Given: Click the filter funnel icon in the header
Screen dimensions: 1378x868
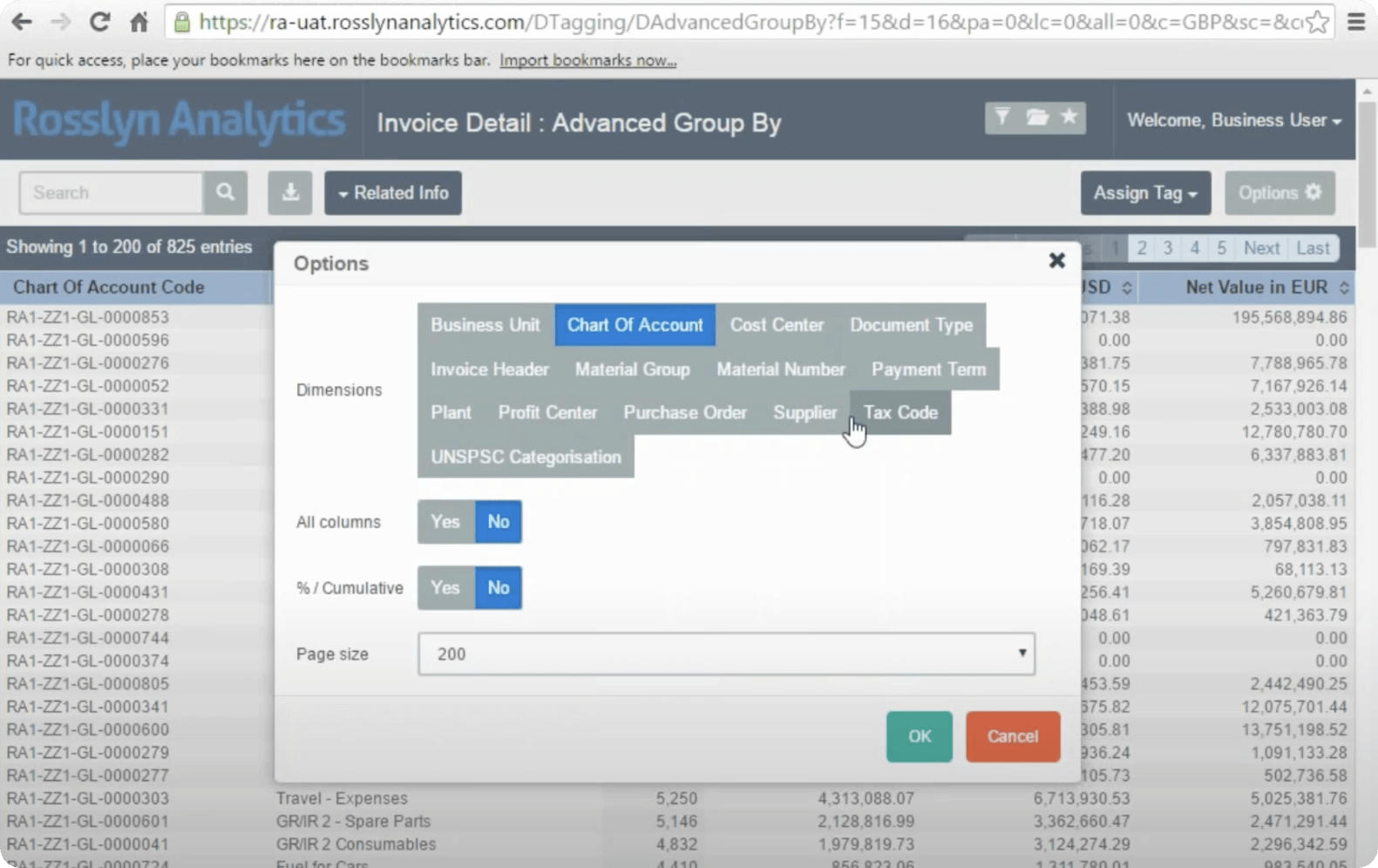Looking at the screenshot, I should [1002, 117].
